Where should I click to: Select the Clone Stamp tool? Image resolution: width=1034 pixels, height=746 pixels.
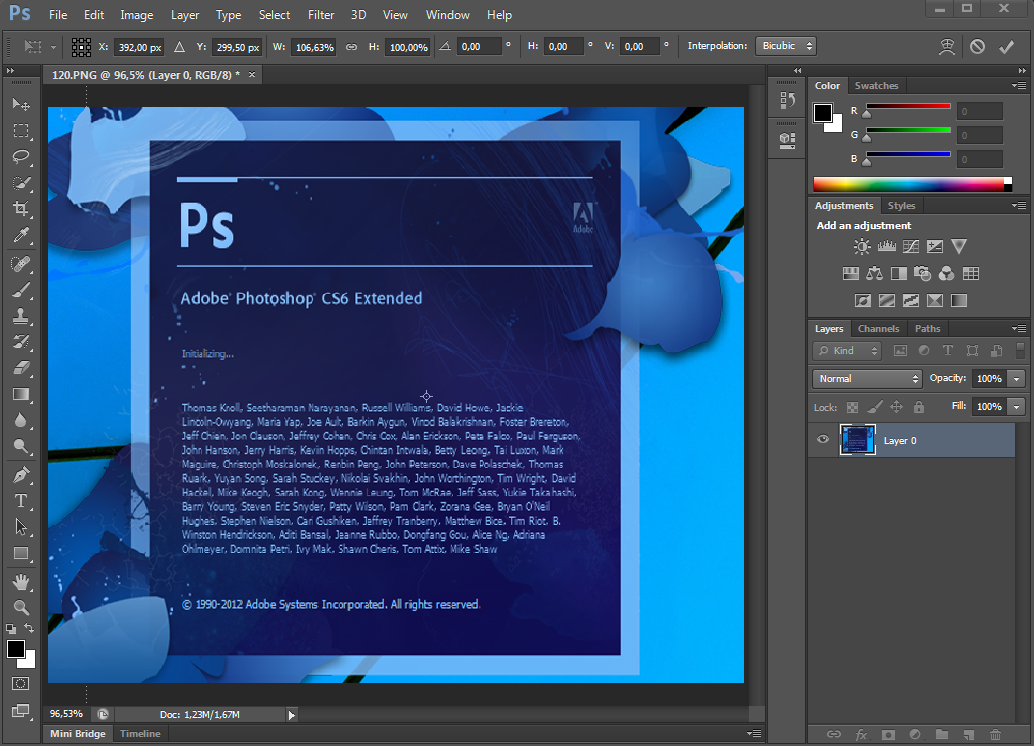pyautogui.click(x=21, y=316)
